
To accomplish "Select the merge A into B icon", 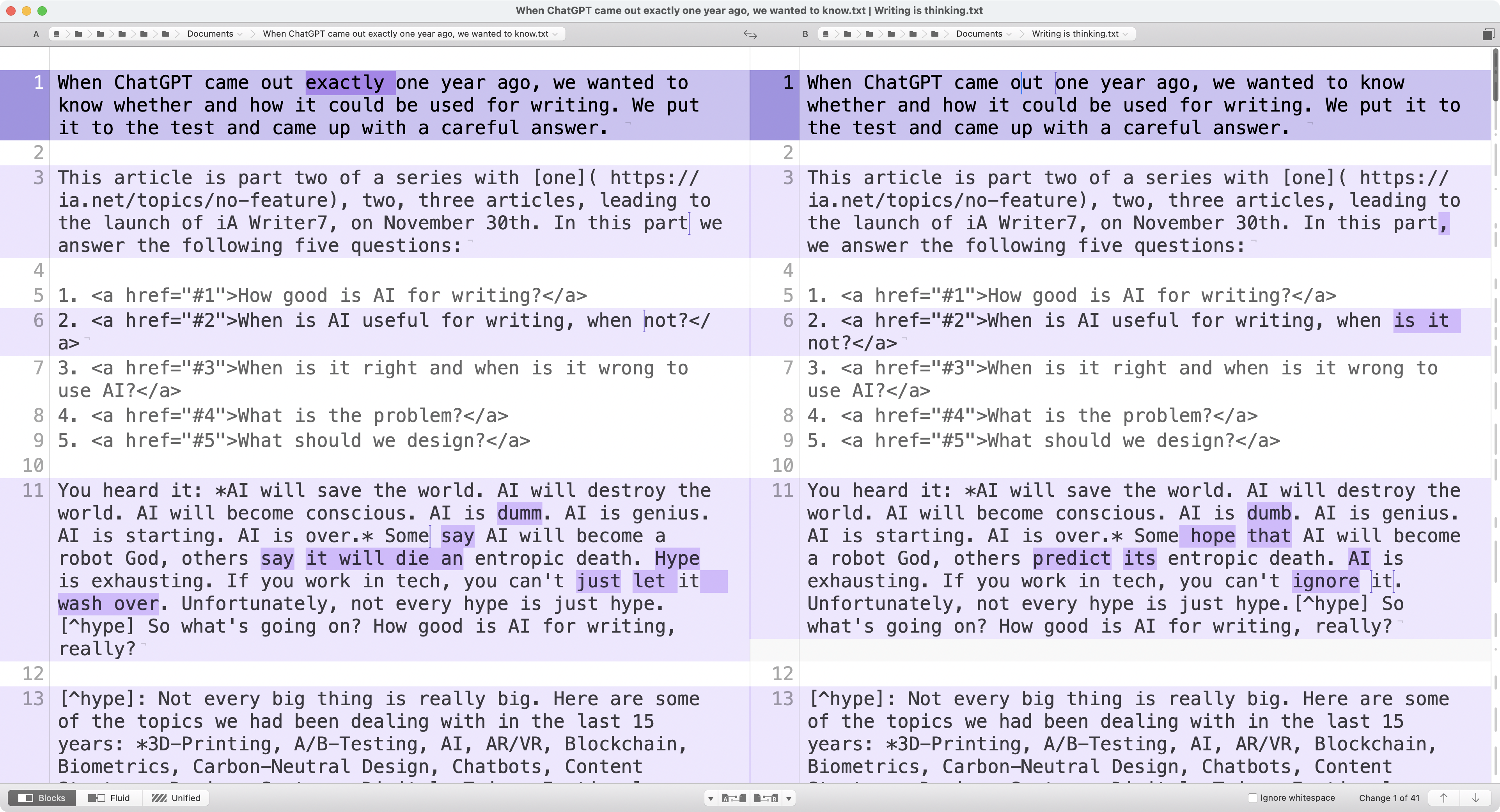I will click(735, 798).
